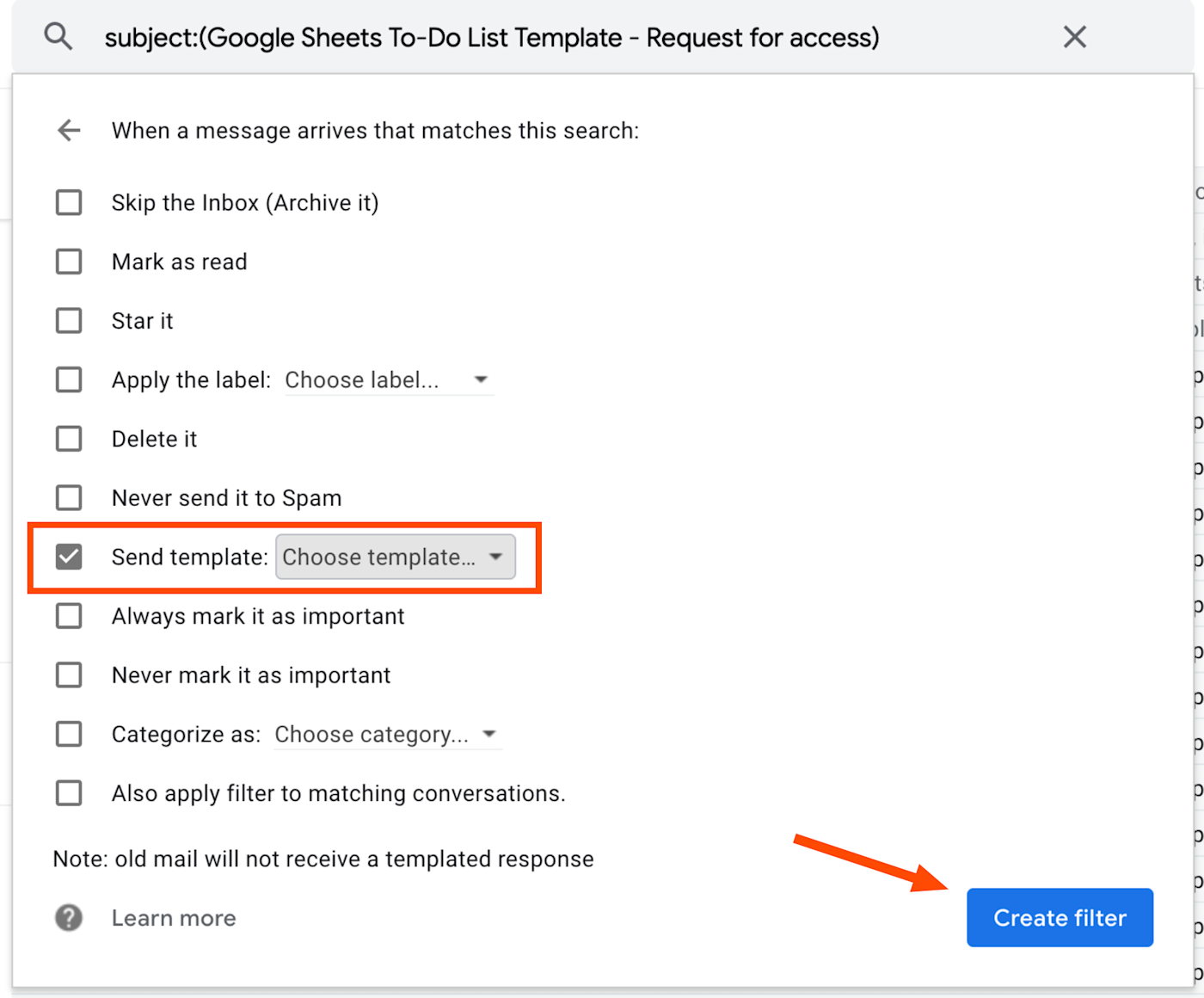This screenshot has height=998, width=1204.
Task: Check Never mark it as important
Action: pyautogui.click(x=69, y=675)
